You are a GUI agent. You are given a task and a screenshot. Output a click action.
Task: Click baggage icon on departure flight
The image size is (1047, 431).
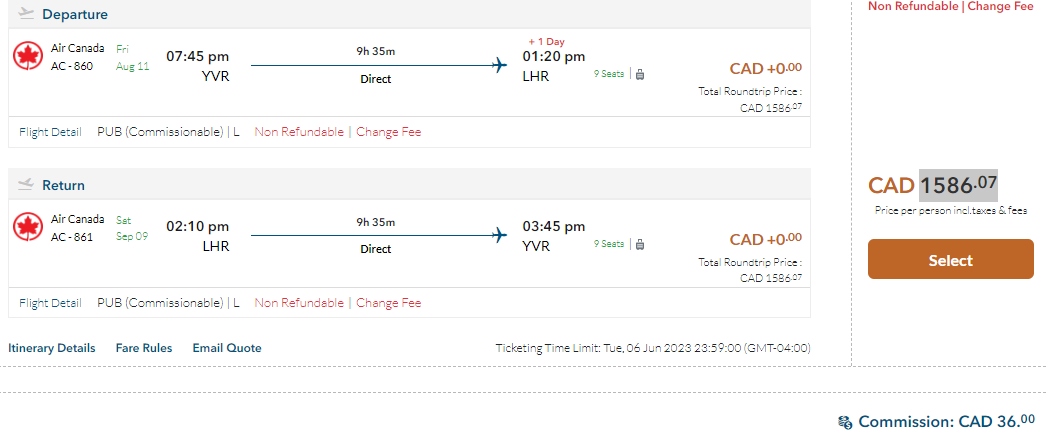pos(640,73)
